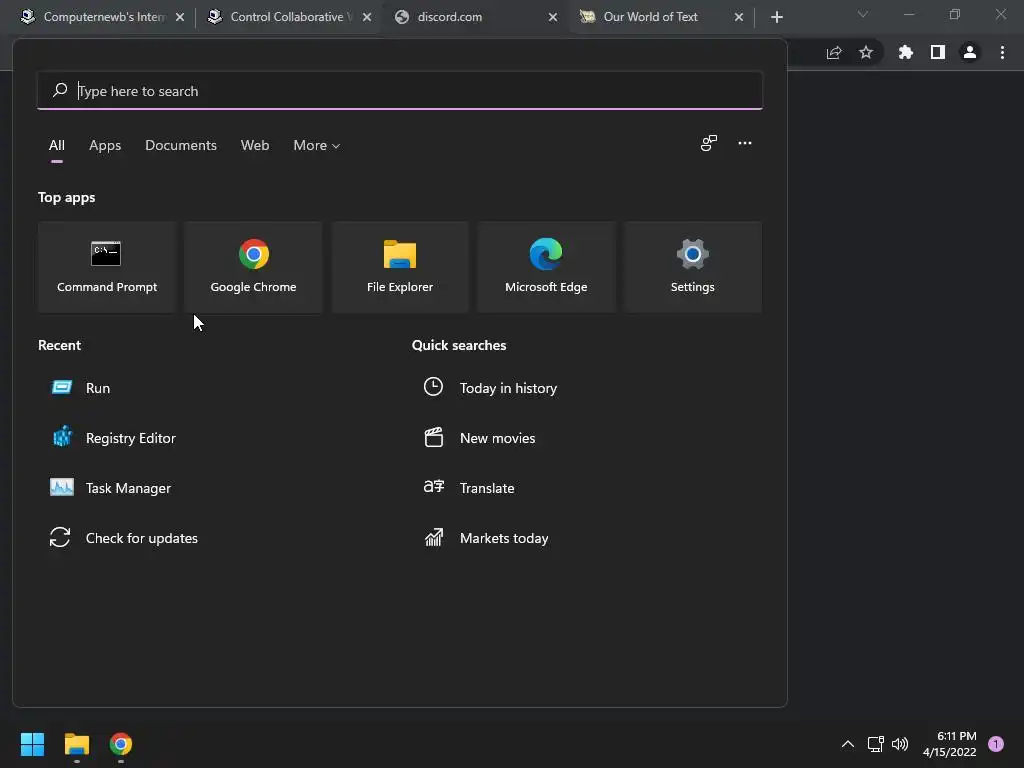Open File Explorer from the taskbar
The image size is (1024, 768).
76,744
